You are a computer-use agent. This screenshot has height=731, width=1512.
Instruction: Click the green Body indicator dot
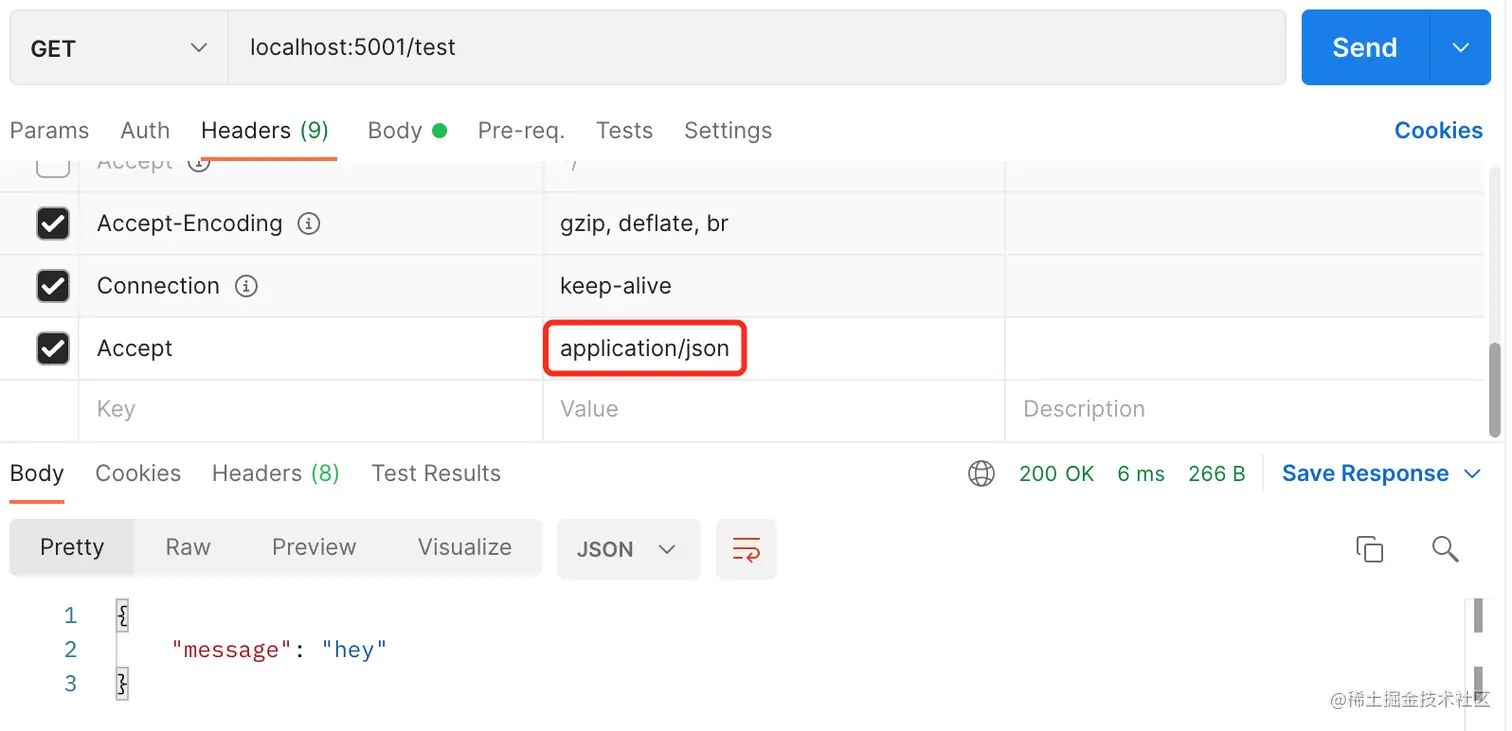[439, 130]
